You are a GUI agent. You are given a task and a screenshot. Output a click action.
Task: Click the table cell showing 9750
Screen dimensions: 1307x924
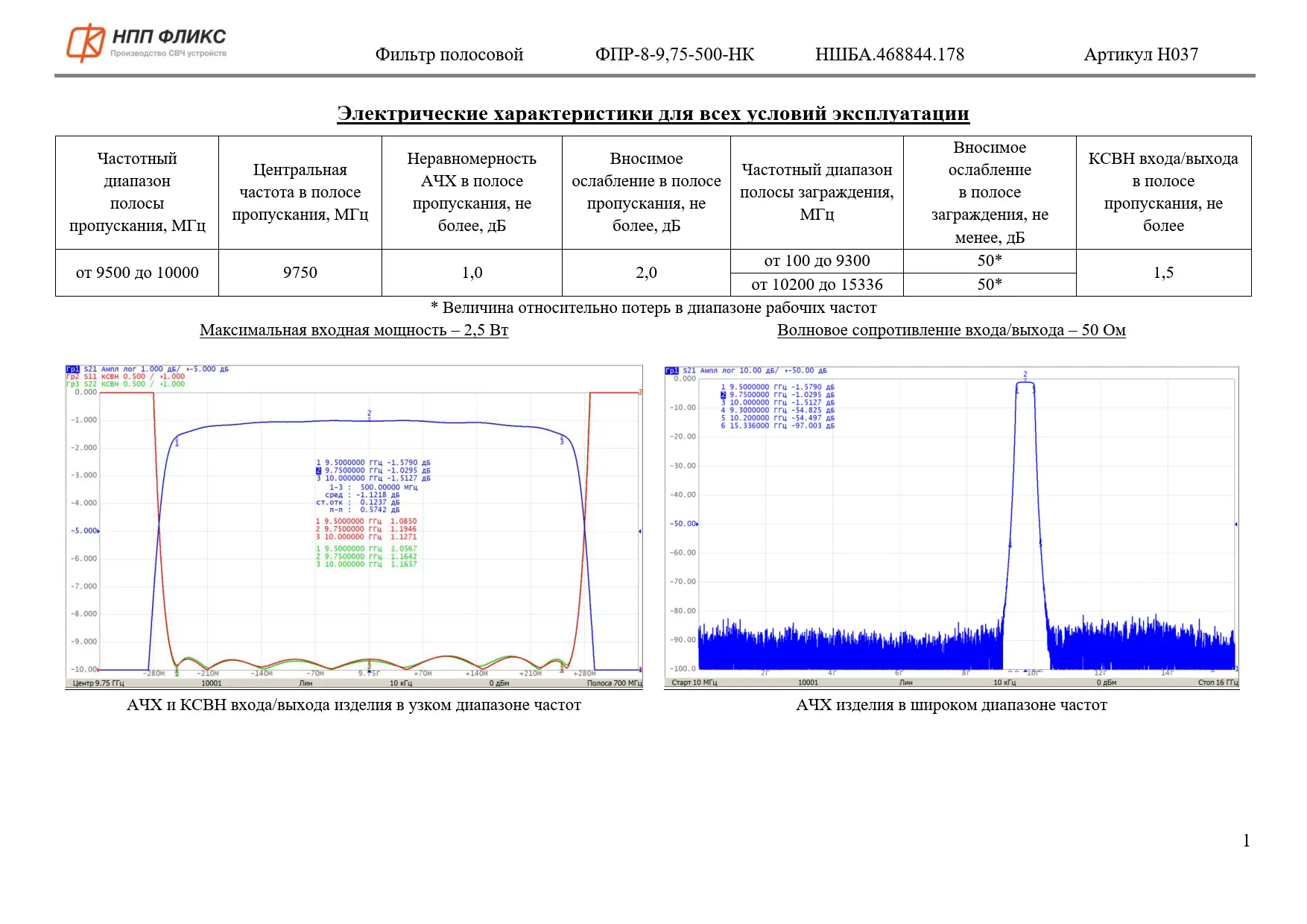[x=300, y=273]
